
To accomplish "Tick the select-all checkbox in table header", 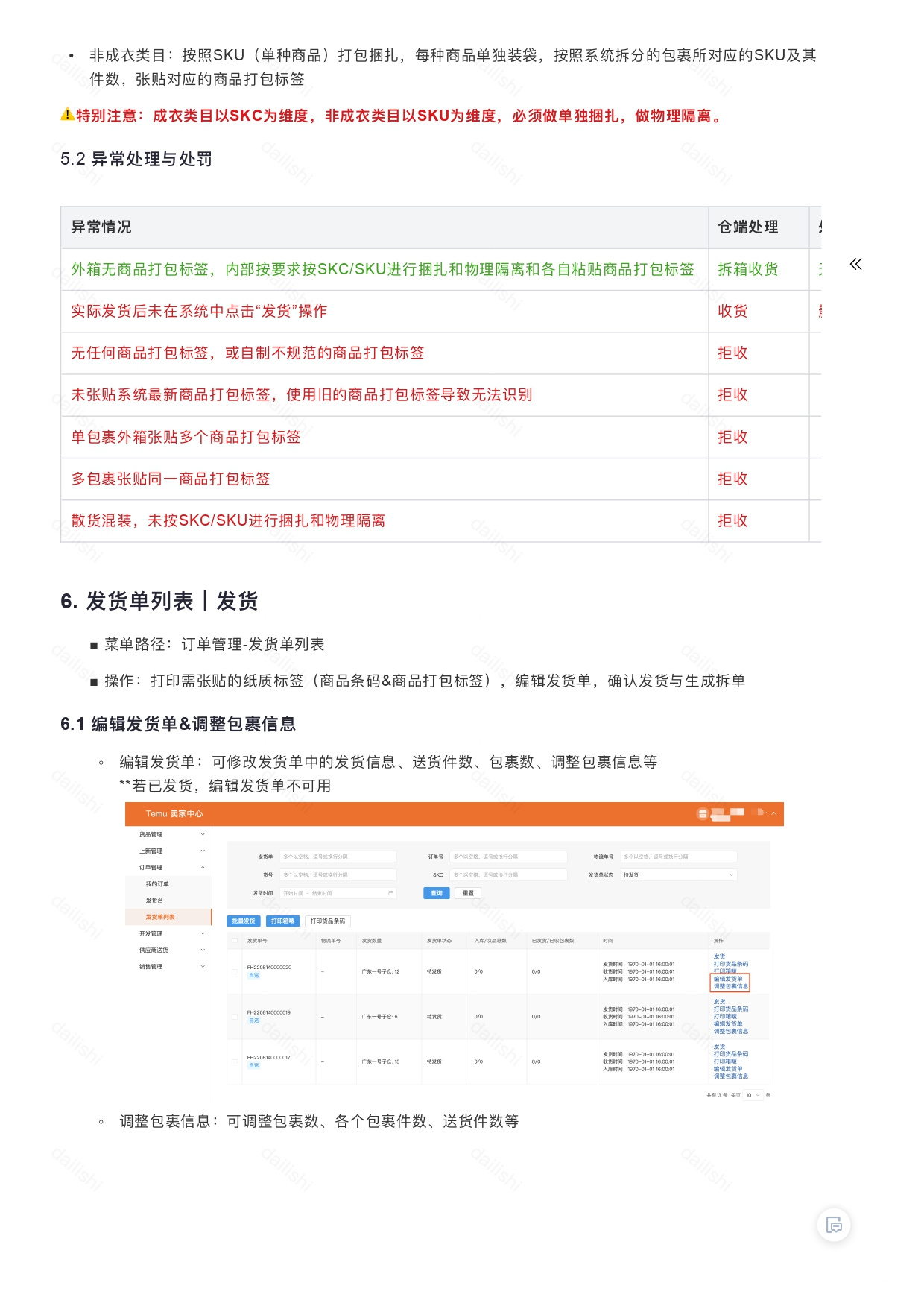I will 234,940.
